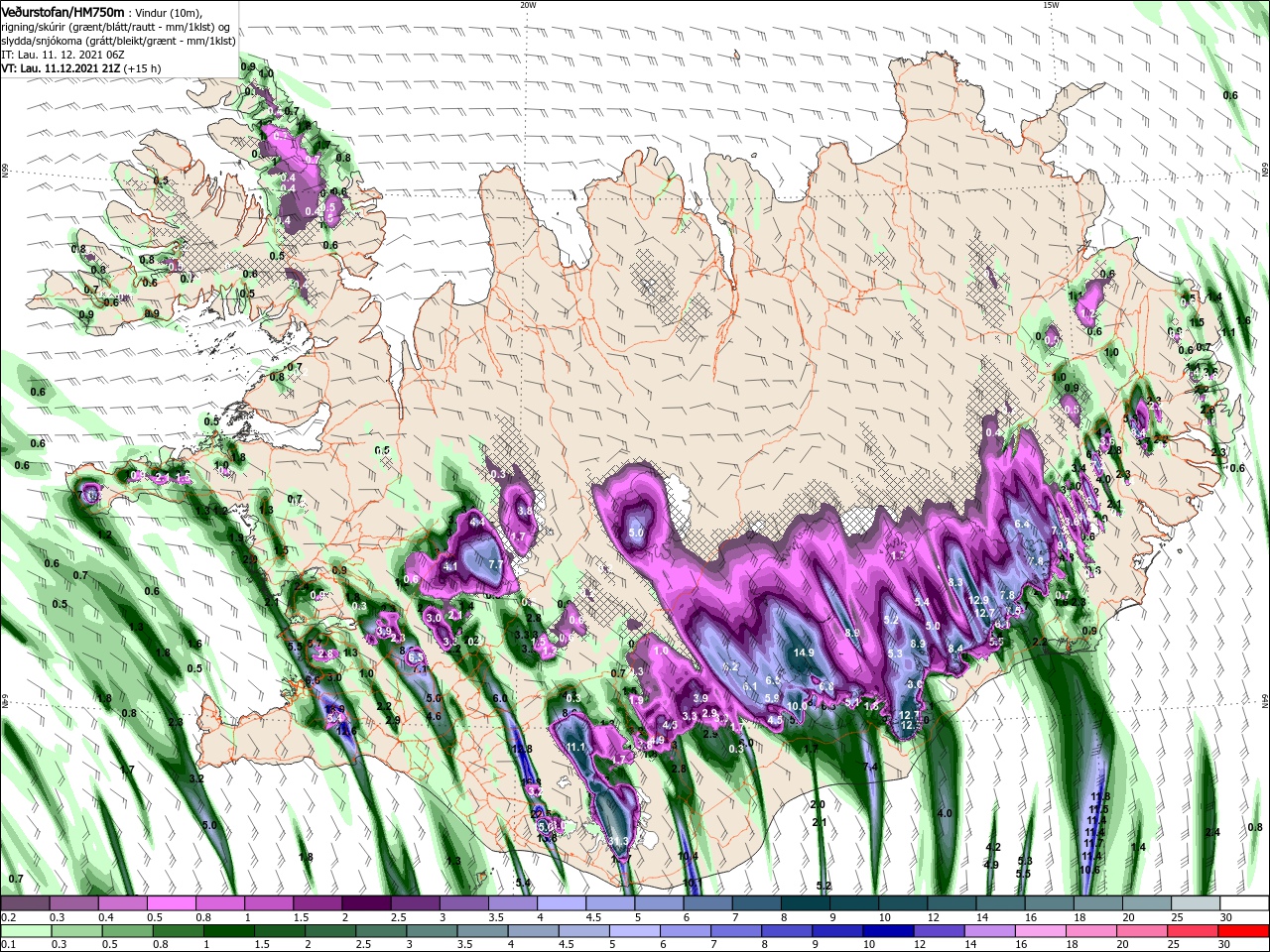Click the 7.4 value on the map
Viewport: 1270px width, 952px height.
871,768
